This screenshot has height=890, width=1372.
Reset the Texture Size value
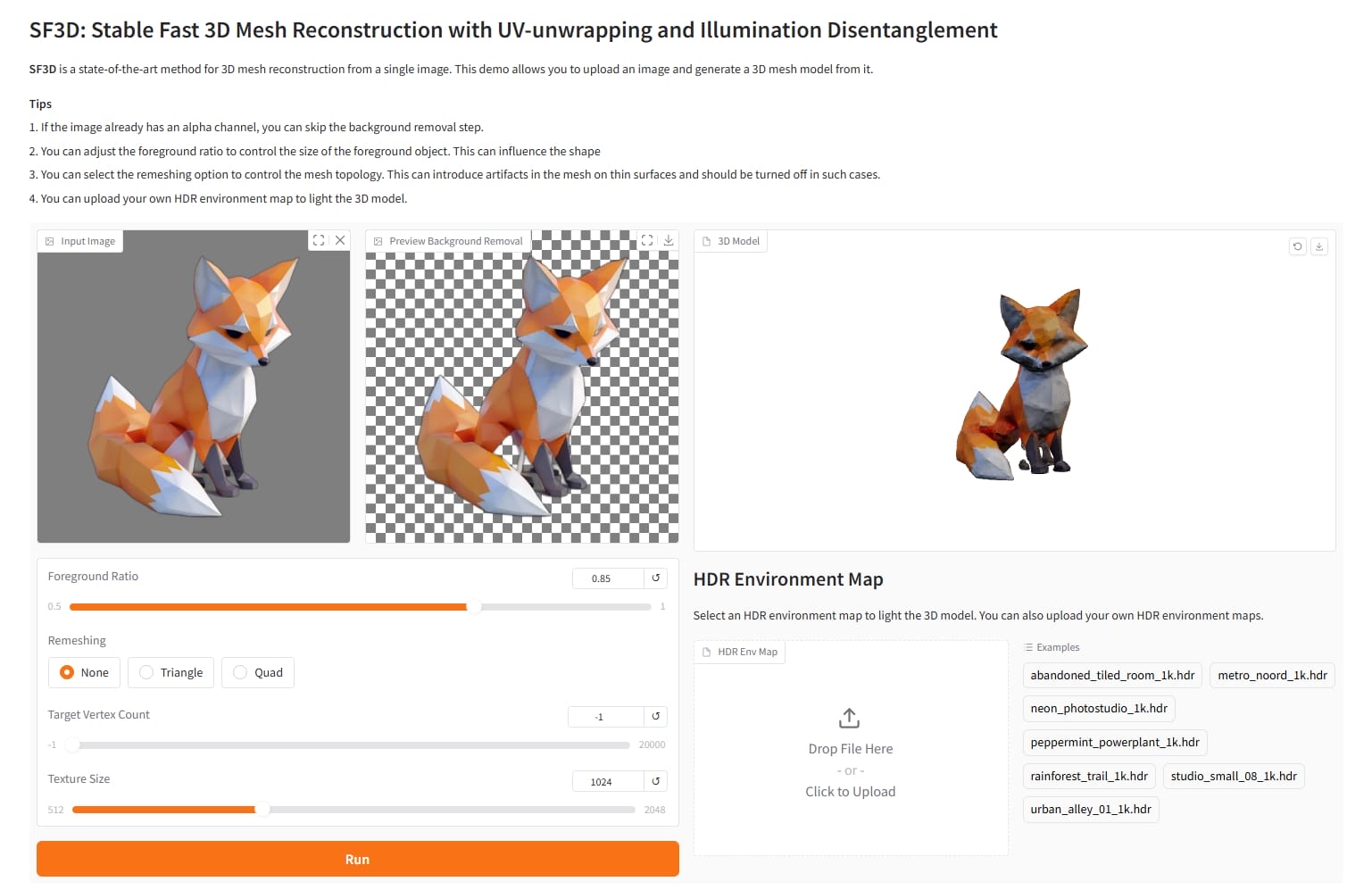[656, 781]
